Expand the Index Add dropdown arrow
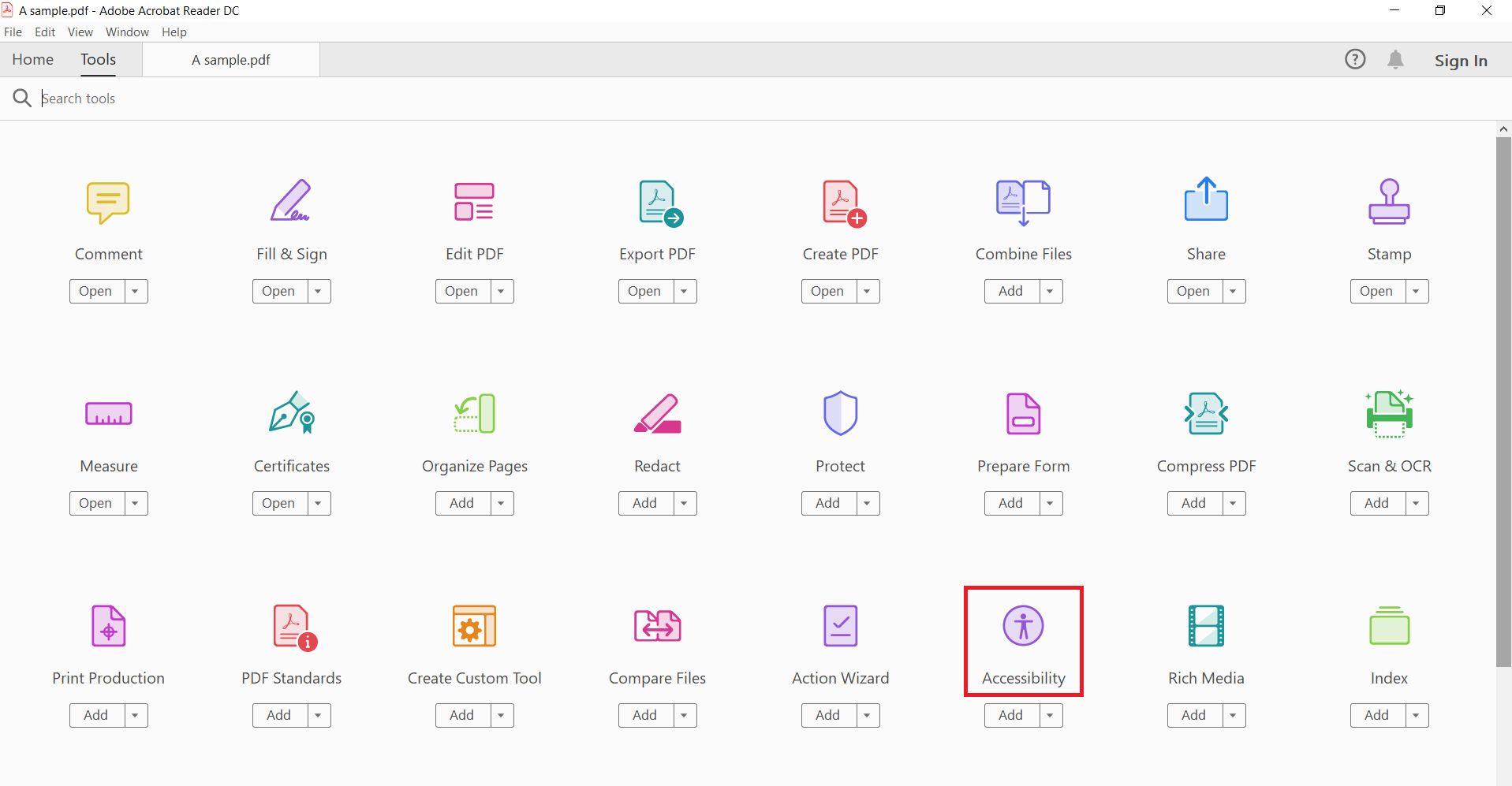This screenshot has height=786, width=1512. pyautogui.click(x=1417, y=715)
